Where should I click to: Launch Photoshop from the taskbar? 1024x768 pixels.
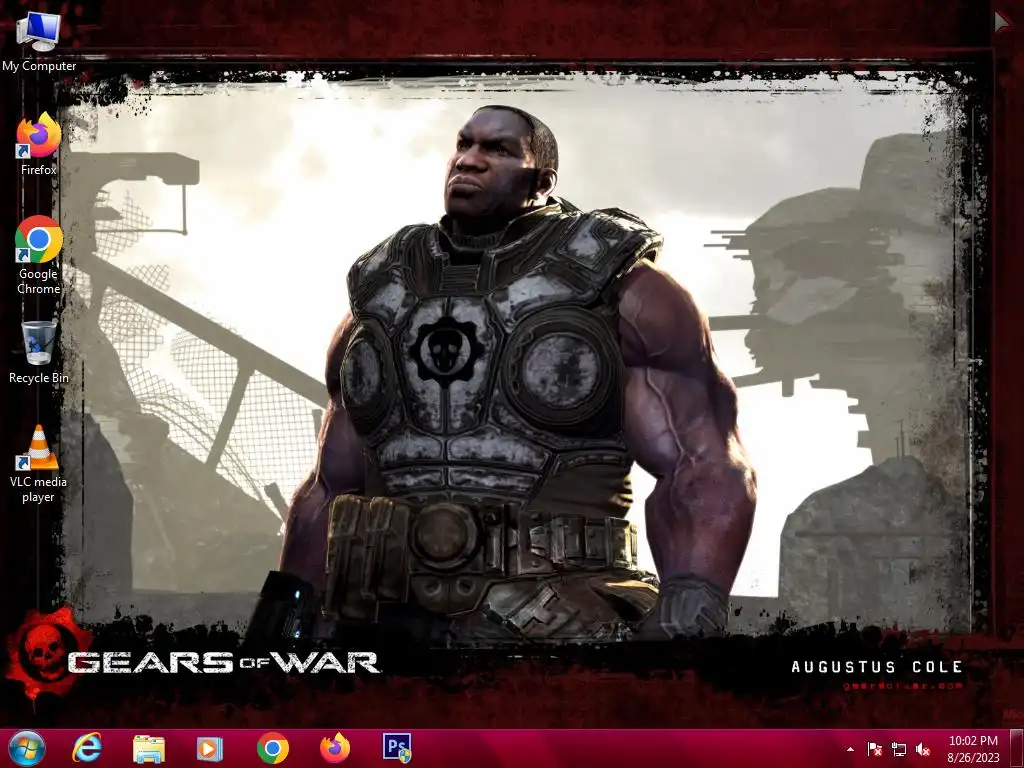397,748
